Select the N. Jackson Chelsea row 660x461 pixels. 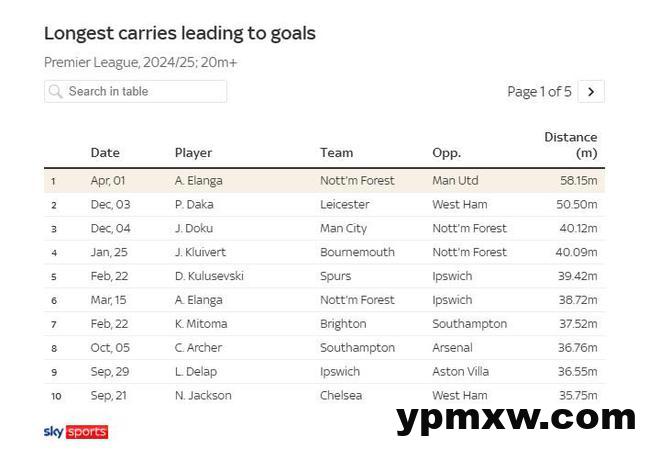pos(325,395)
